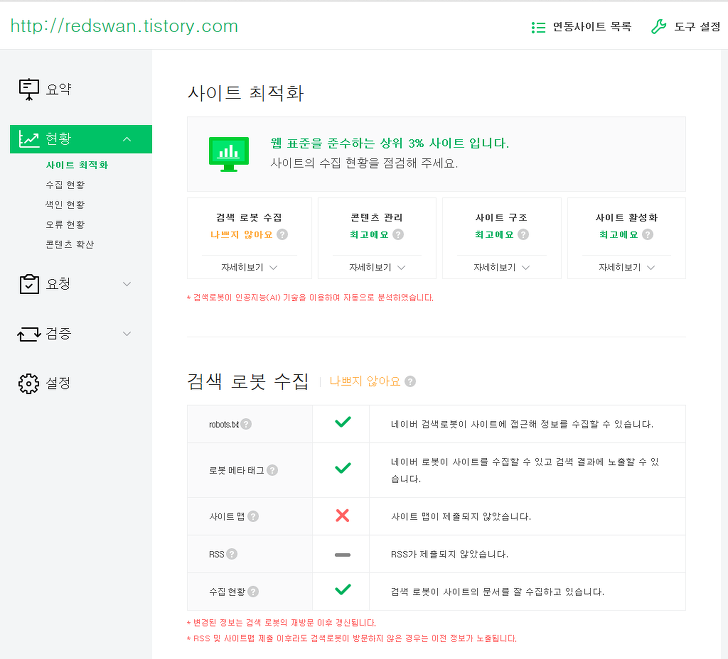Click help icon next to 수집 현황 row

[x=253, y=592]
